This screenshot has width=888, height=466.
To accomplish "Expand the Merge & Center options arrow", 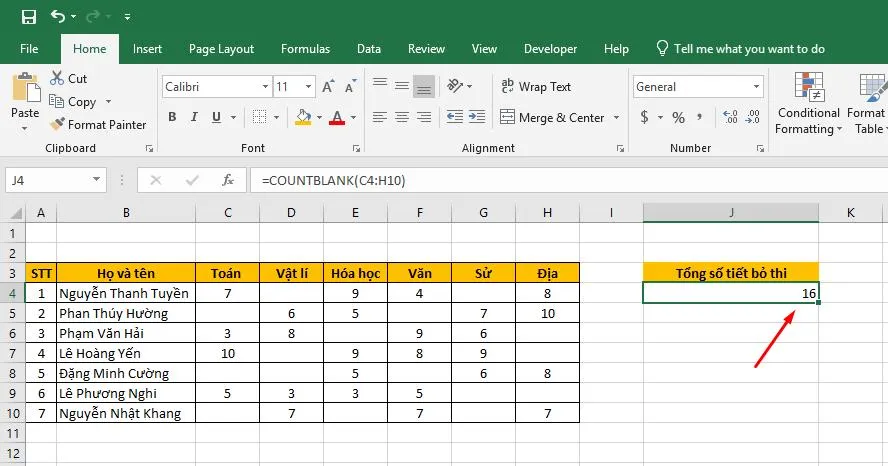I will pos(616,118).
